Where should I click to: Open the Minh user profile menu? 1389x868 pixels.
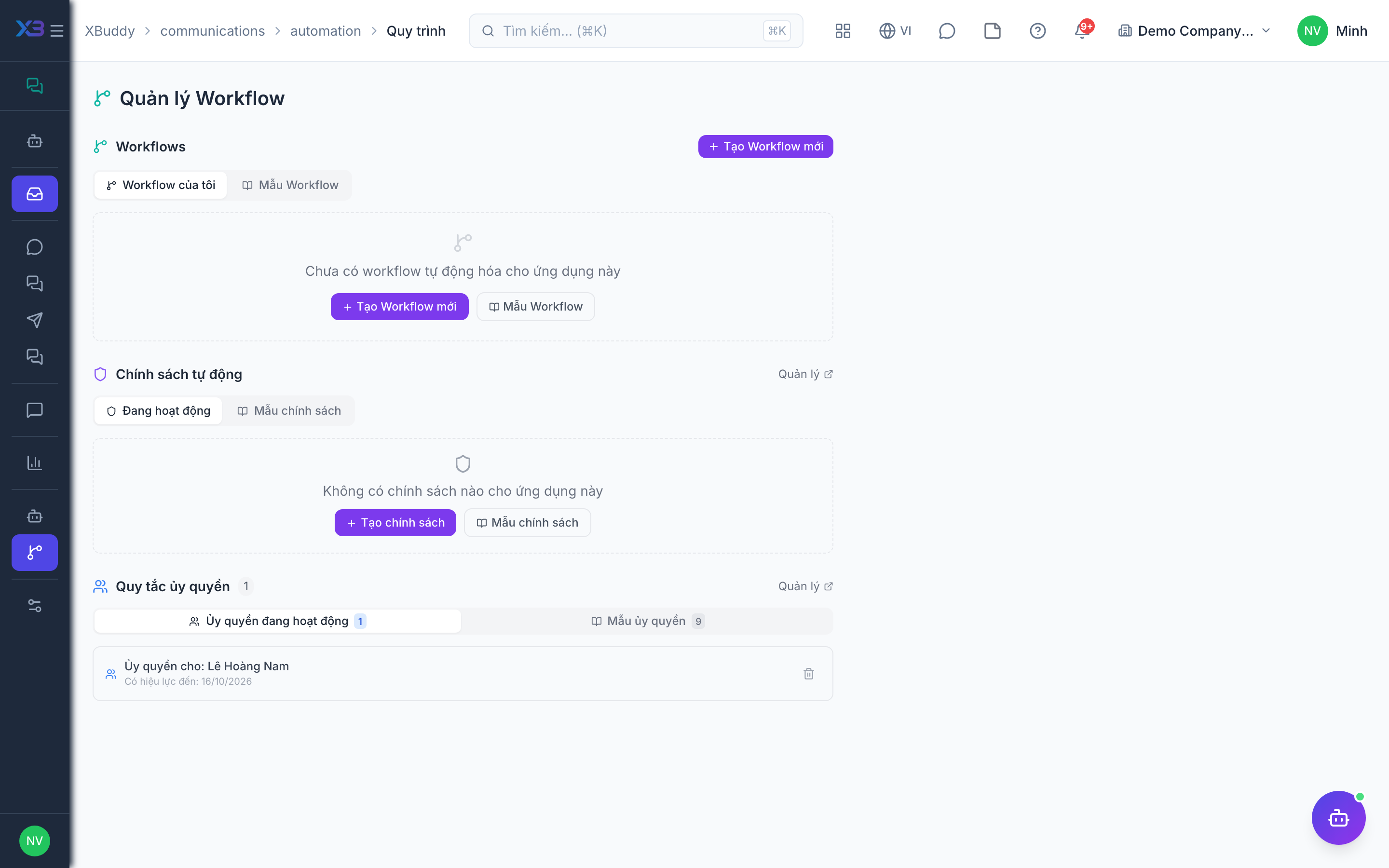tap(1332, 30)
